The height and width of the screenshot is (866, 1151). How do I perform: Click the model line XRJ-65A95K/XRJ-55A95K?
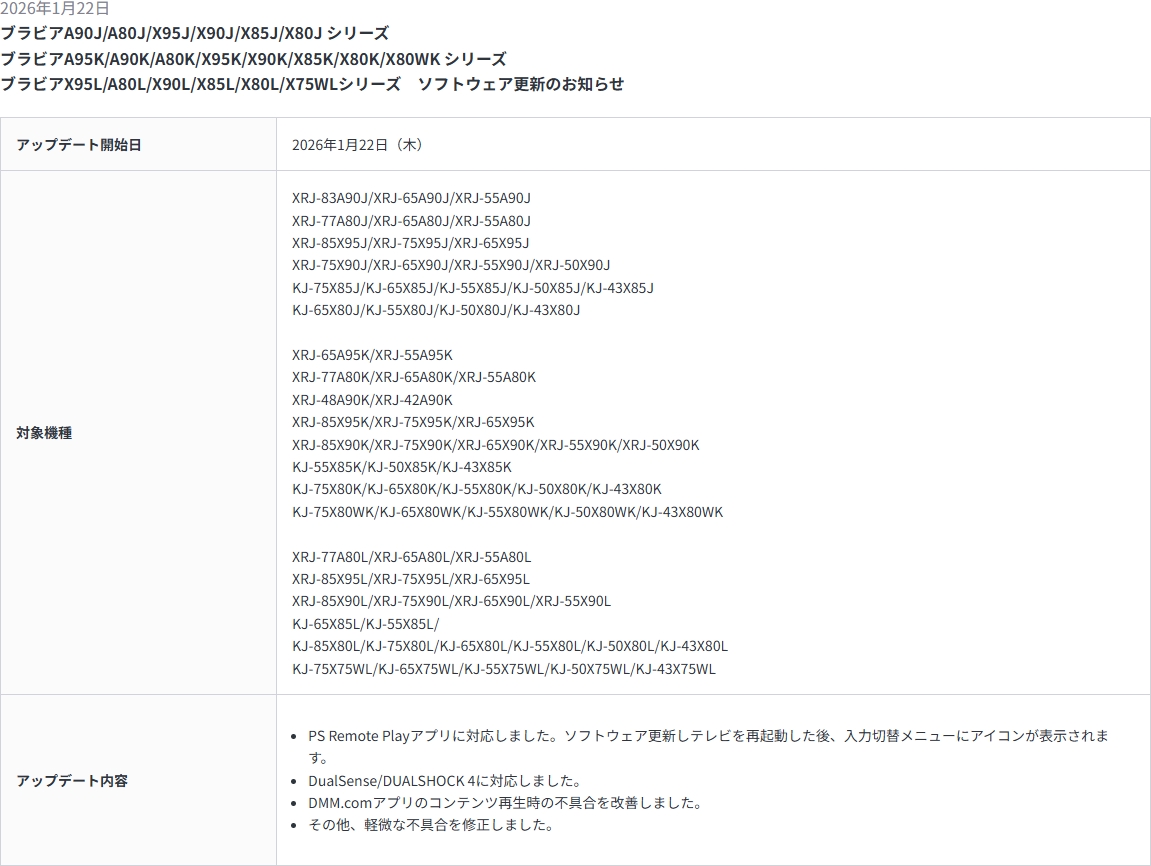coord(372,355)
